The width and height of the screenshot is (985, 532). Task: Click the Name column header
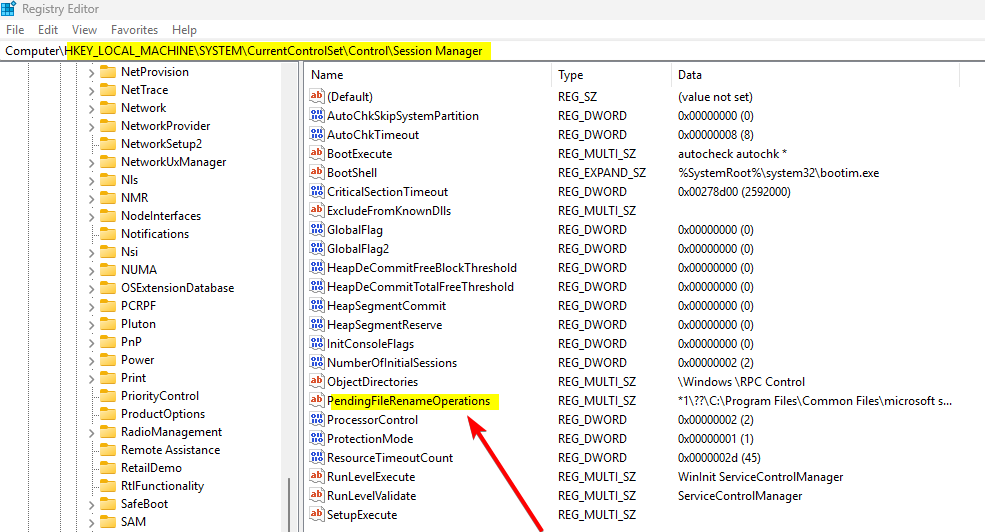(327, 75)
